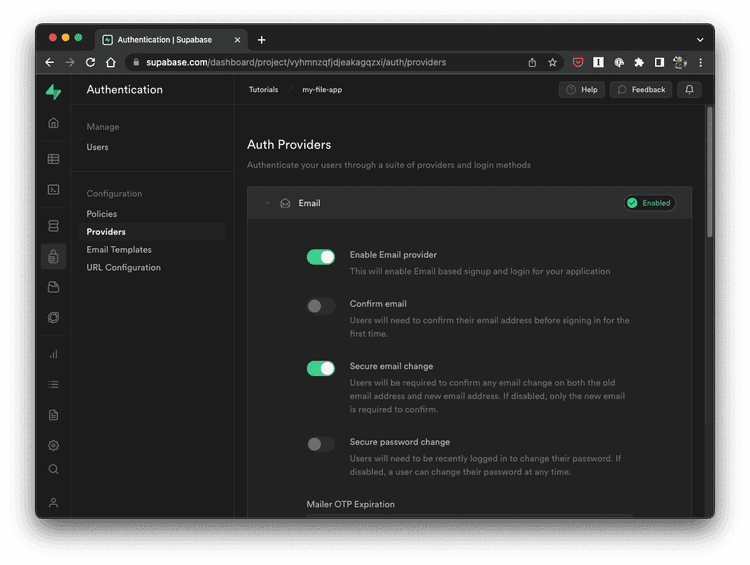750x565 pixels.
Task: Open Chrome's three-dot menu
Action: click(700, 62)
